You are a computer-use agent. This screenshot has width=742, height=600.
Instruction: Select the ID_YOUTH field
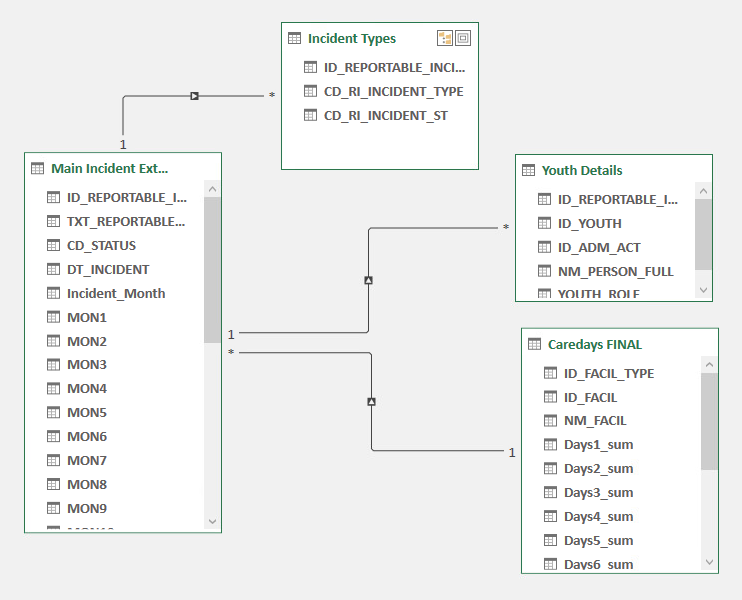(589, 223)
